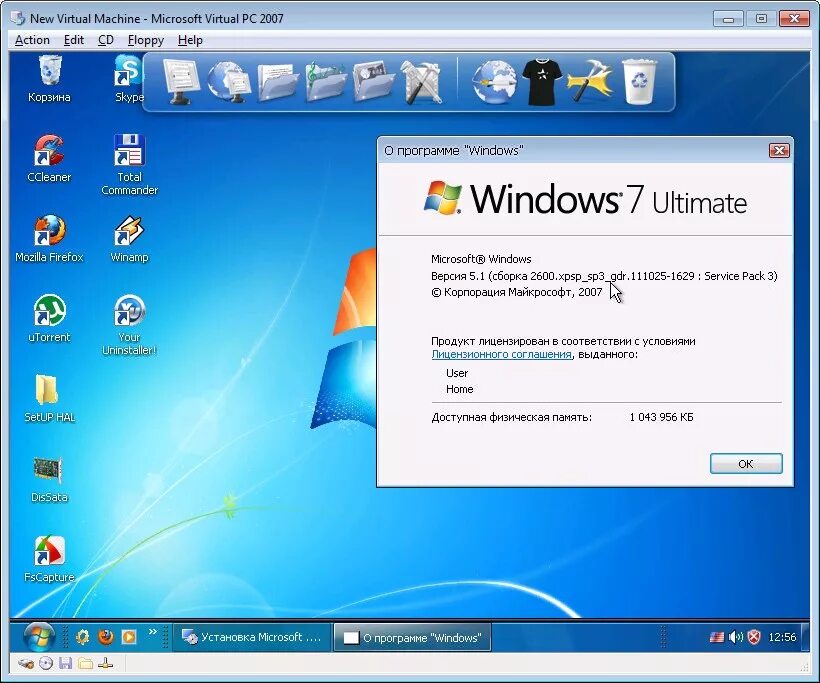This screenshot has width=820, height=683.
Task: Open the dock's documents folder icon
Action: pos(278,82)
